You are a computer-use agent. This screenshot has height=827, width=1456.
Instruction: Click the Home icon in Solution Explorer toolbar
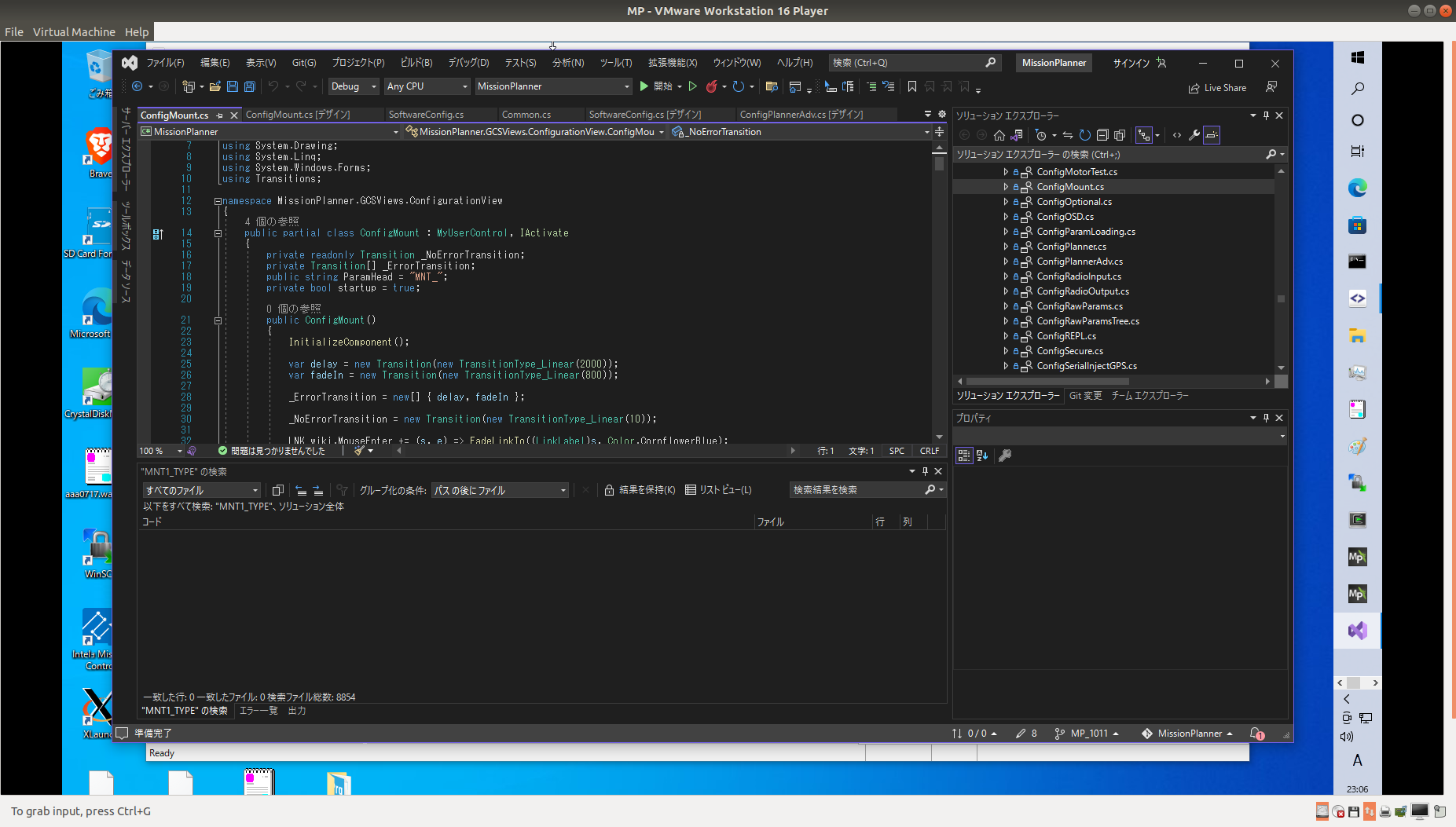point(999,135)
